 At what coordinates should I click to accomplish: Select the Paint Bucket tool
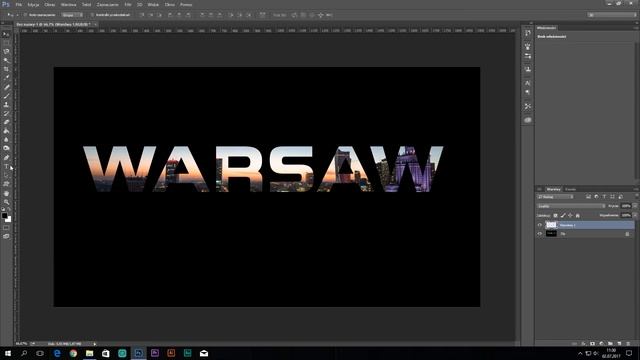pyautogui.click(x=6, y=131)
